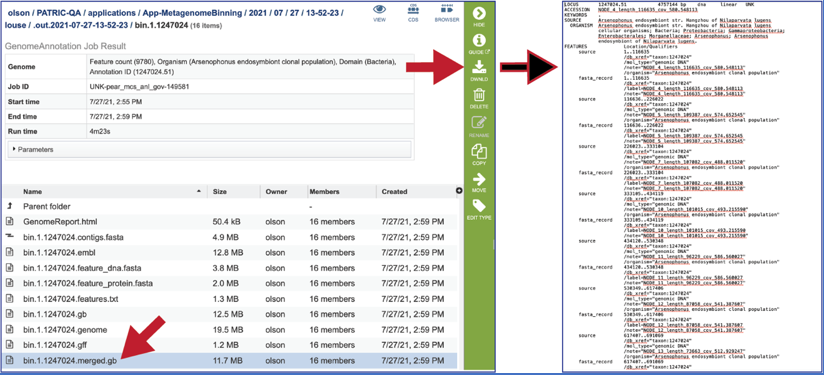Sort by the Created column header

click(394, 192)
